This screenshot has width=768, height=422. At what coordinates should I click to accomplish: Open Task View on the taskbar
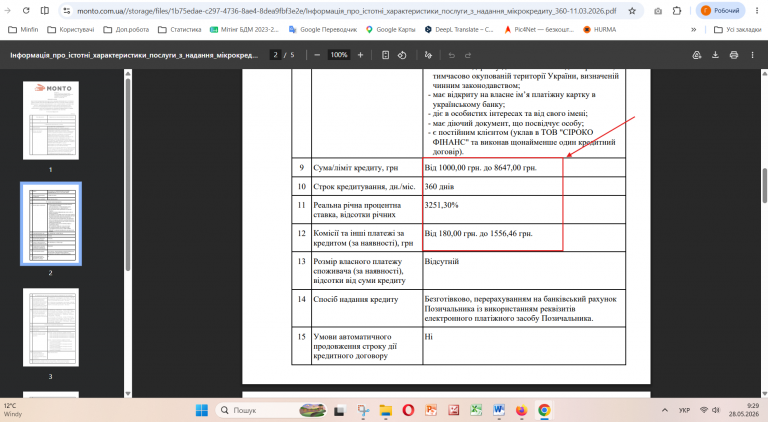coord(339,410)
